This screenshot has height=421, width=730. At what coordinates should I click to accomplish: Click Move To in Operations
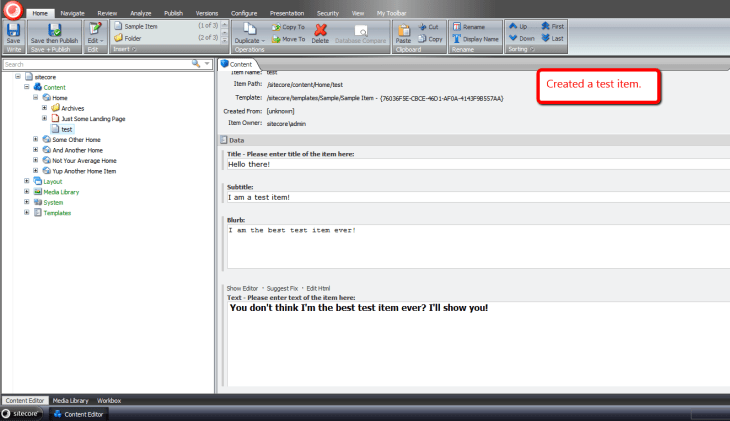point(289,39)
